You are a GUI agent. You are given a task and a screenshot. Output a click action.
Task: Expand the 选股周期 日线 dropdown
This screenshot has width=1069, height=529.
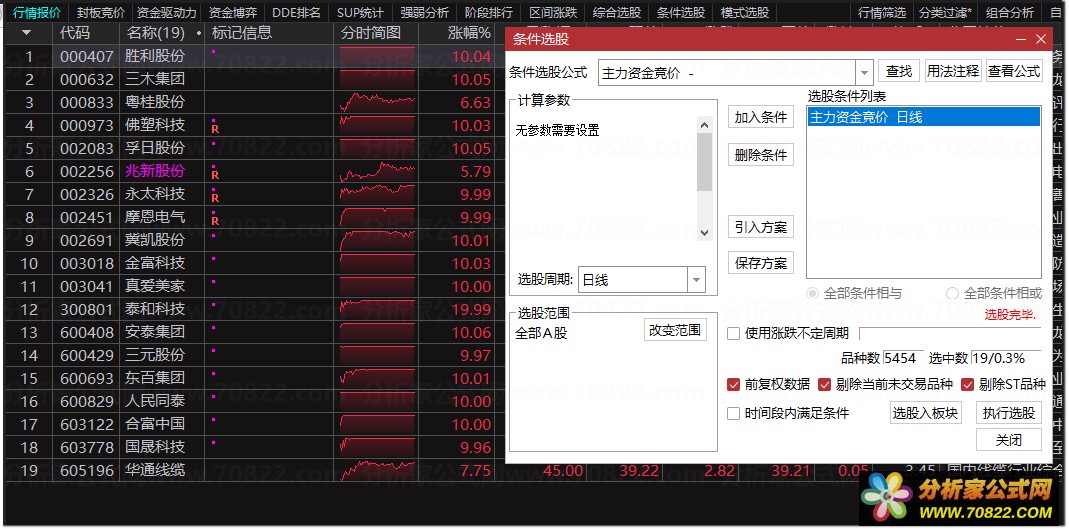696,279
